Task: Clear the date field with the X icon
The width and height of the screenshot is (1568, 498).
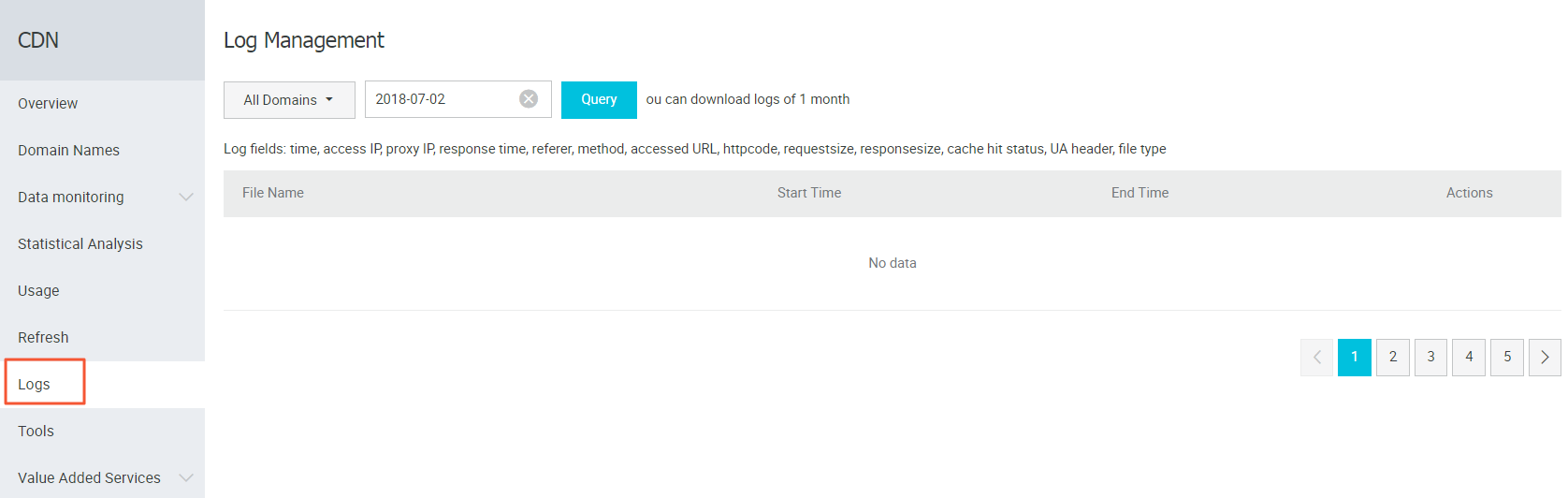Action: tap(529, 99)
